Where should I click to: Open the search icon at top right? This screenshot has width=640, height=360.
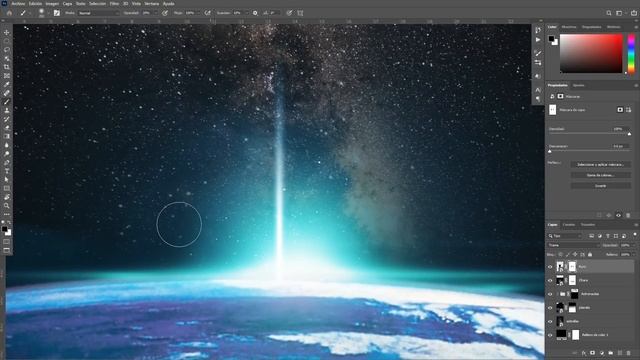point(609,13)
